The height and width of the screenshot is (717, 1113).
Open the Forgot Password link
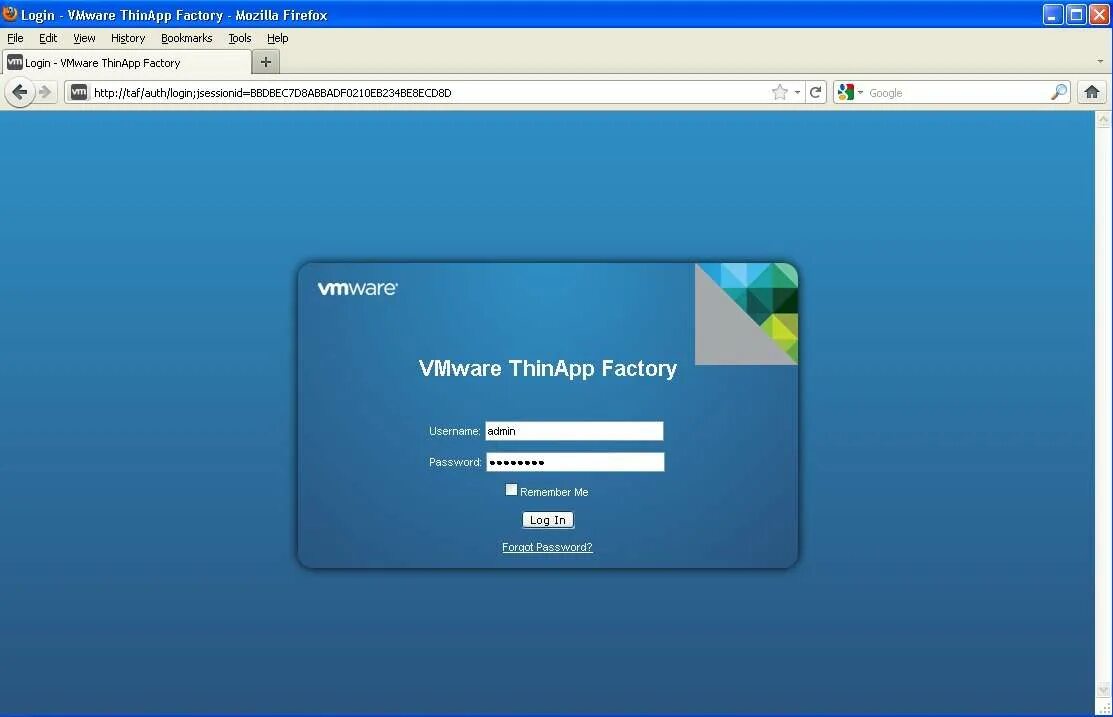pyautogui.click(x=547, y=547)
